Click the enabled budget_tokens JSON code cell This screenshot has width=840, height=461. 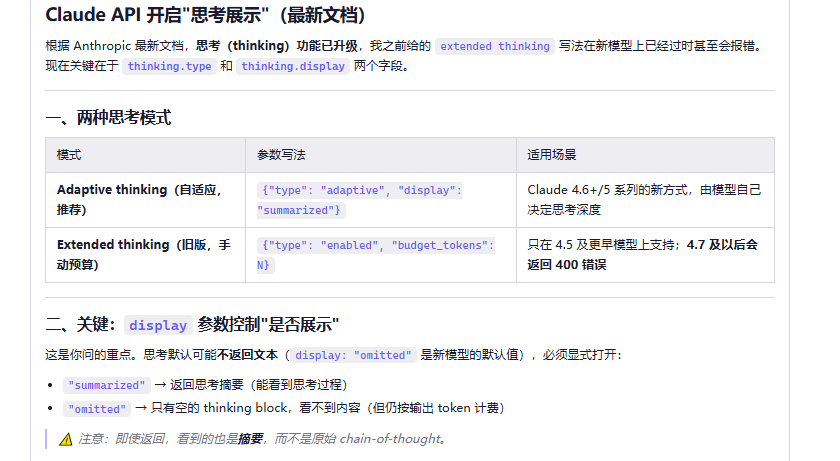[x=381, y=255]
